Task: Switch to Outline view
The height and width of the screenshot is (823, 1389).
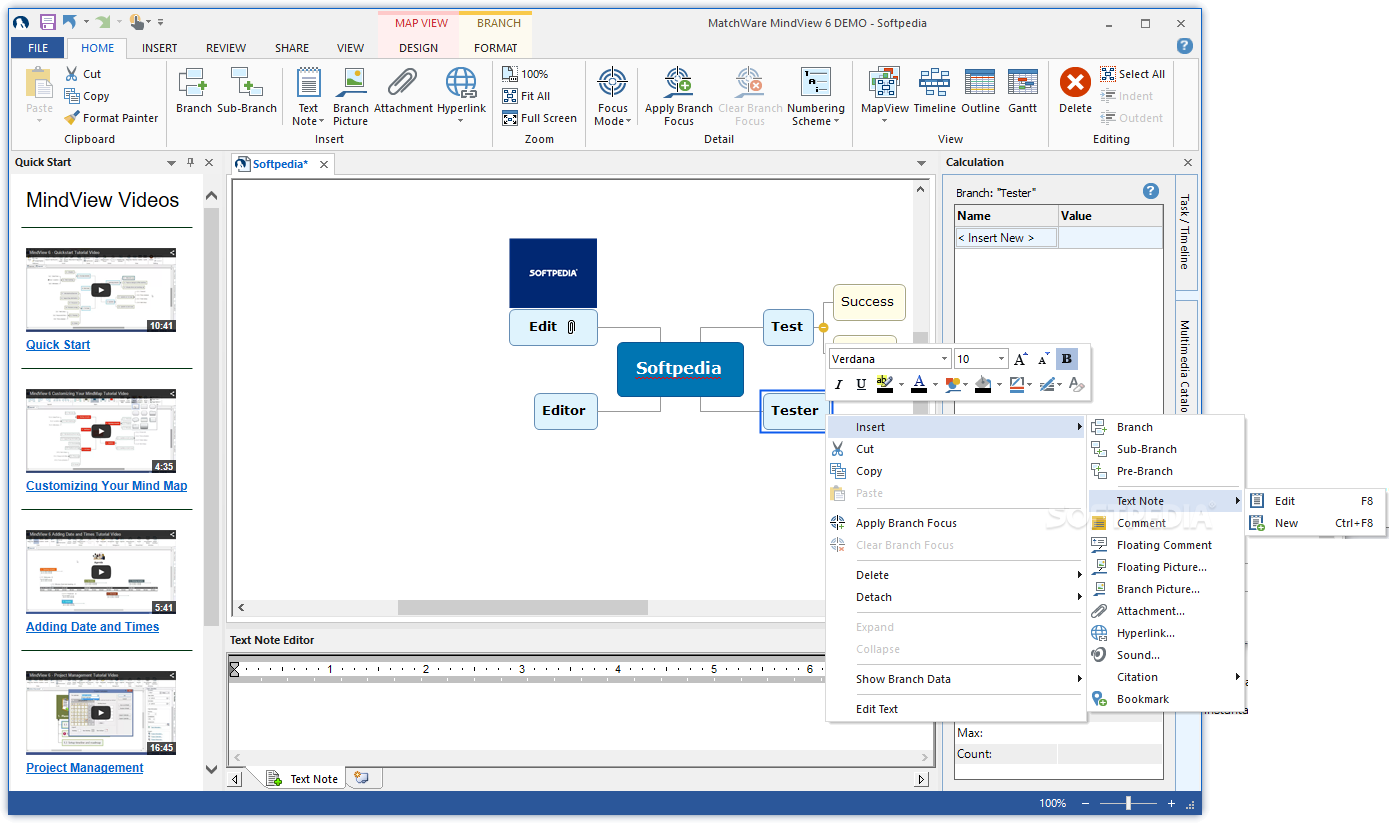Action: [x=980, y=91]
